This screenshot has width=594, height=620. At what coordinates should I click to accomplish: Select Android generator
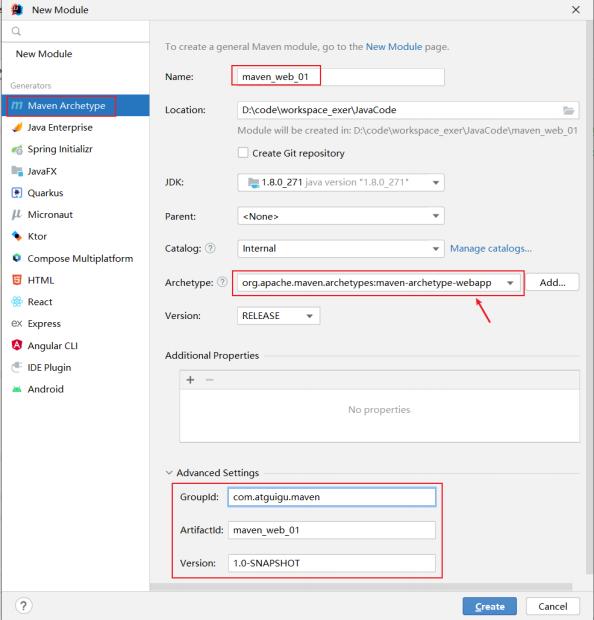click(76, 389)
